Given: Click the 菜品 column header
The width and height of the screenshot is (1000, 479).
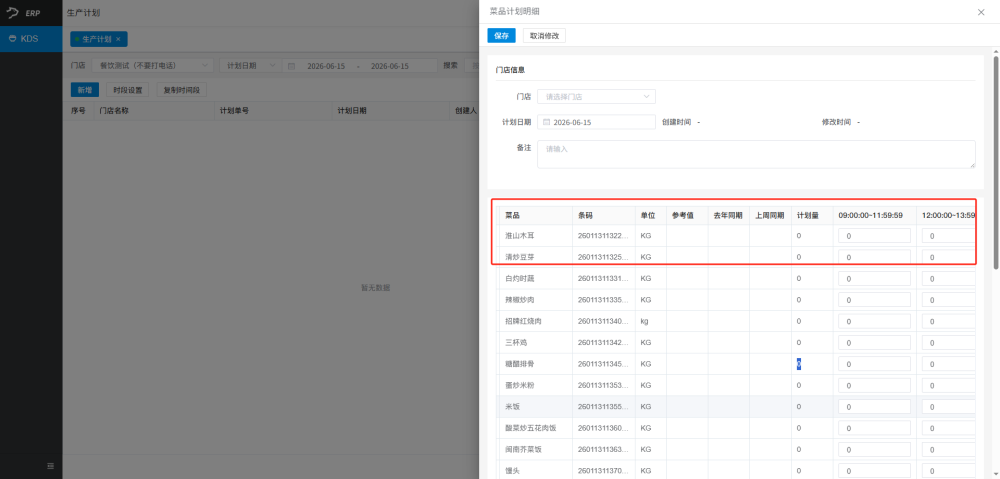Looking at the screenshot, I should [x=534, y=215].
